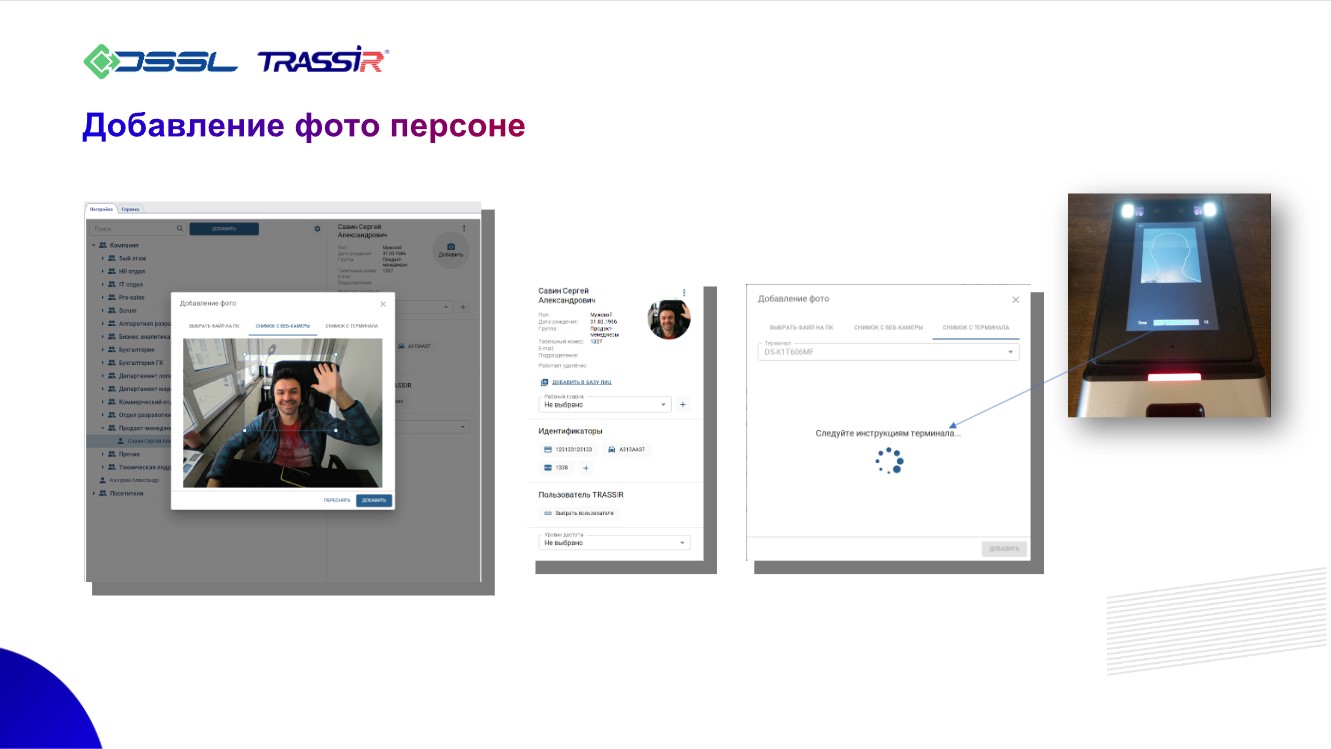Open the Рабочий график dropdown
Image resolution: width=1331 pixels, height=749 pixels.
point(605,404)
